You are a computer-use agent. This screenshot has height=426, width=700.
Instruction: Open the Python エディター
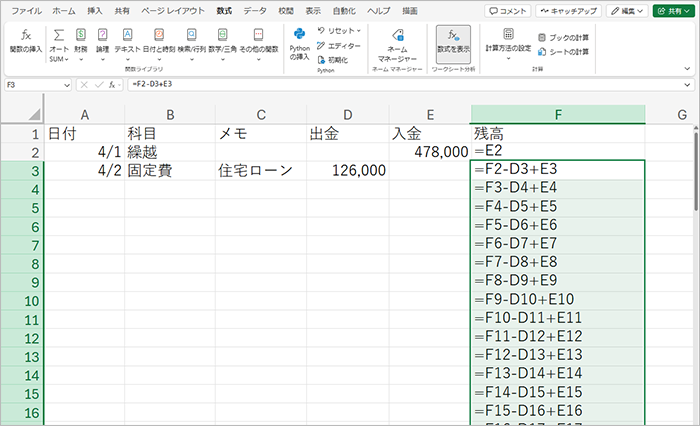[x=338, y=46]
